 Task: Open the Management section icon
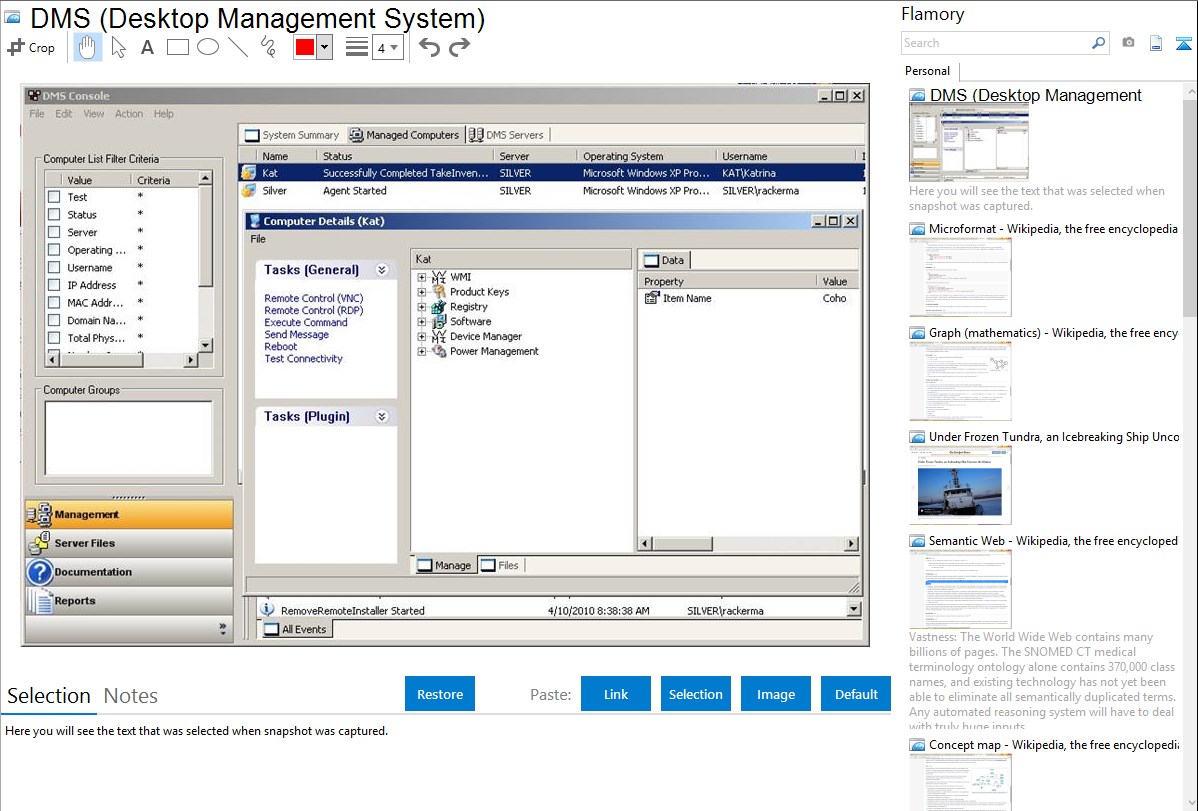39,514
